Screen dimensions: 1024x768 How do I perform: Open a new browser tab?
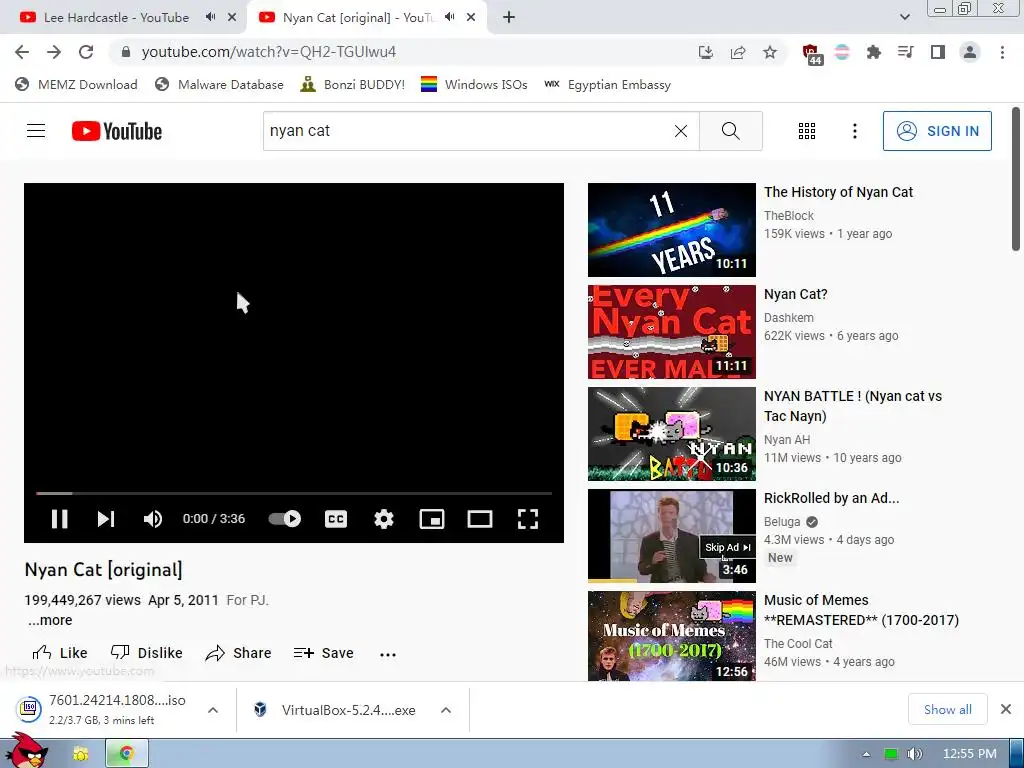point(509,18)
